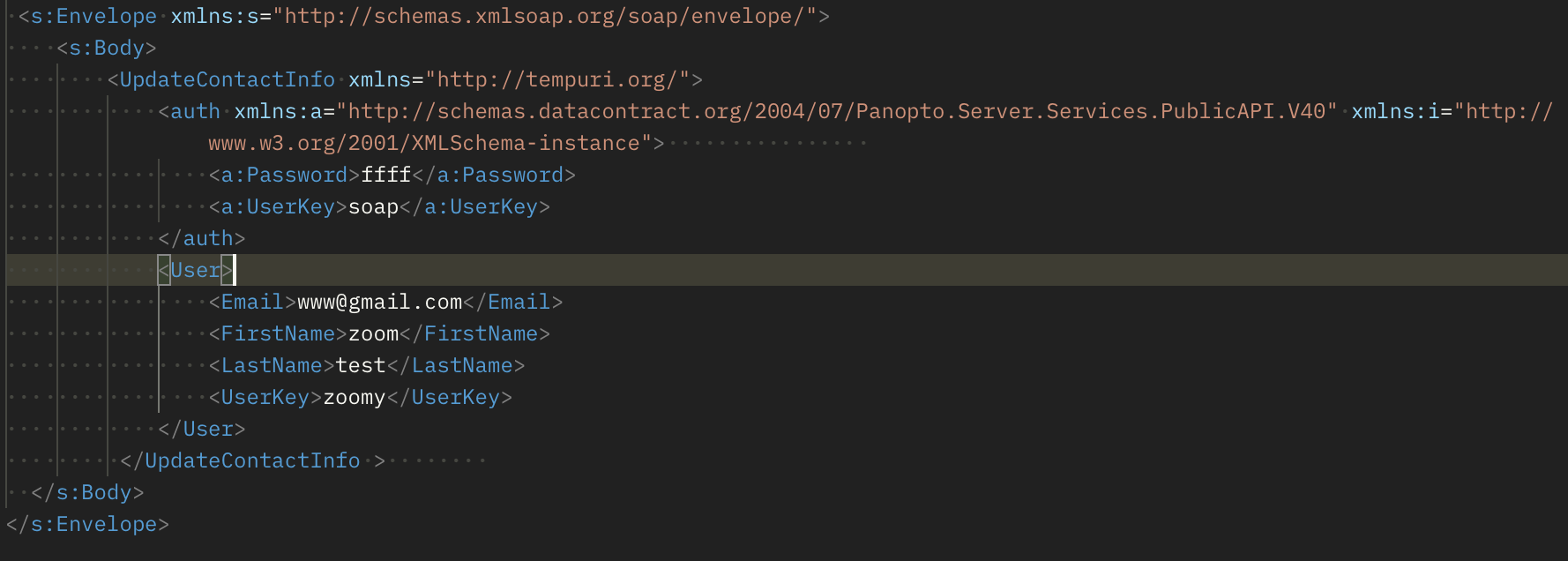Click the XMLSchema-instance URL continuation line
Screen dimensions: 1568x561
430,143
